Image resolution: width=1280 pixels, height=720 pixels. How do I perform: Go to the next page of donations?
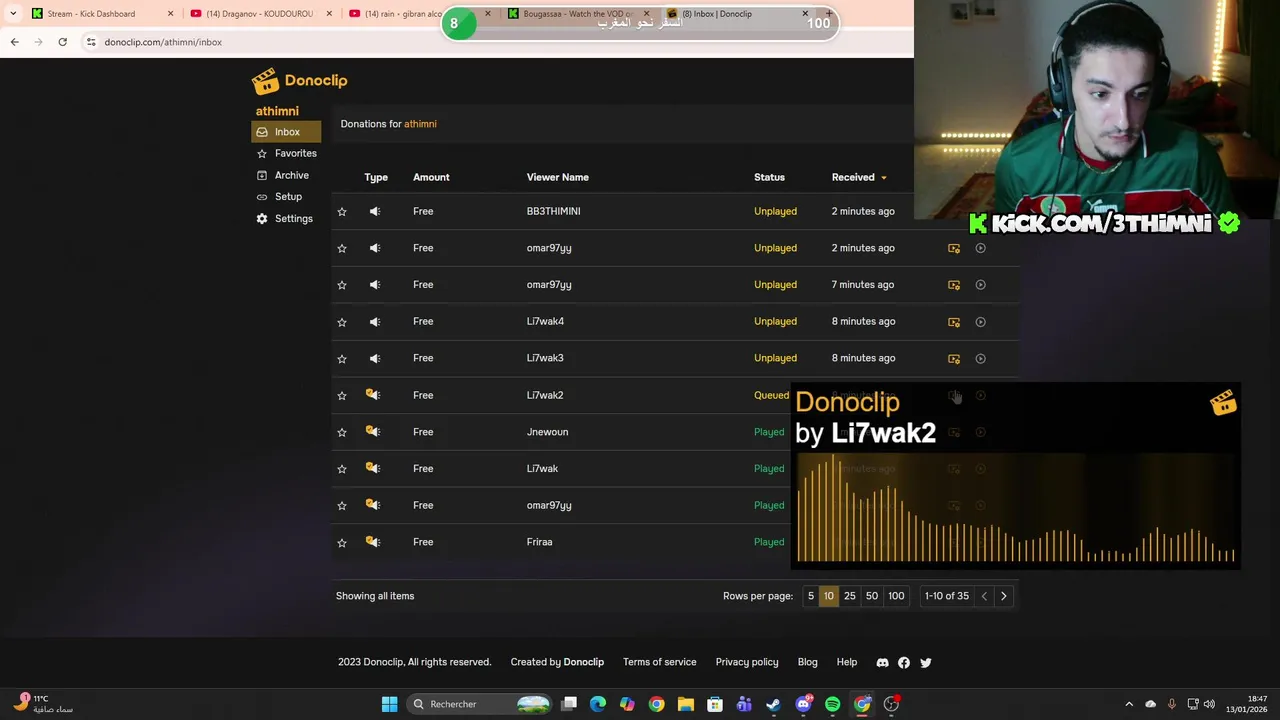coord(1004,596)
